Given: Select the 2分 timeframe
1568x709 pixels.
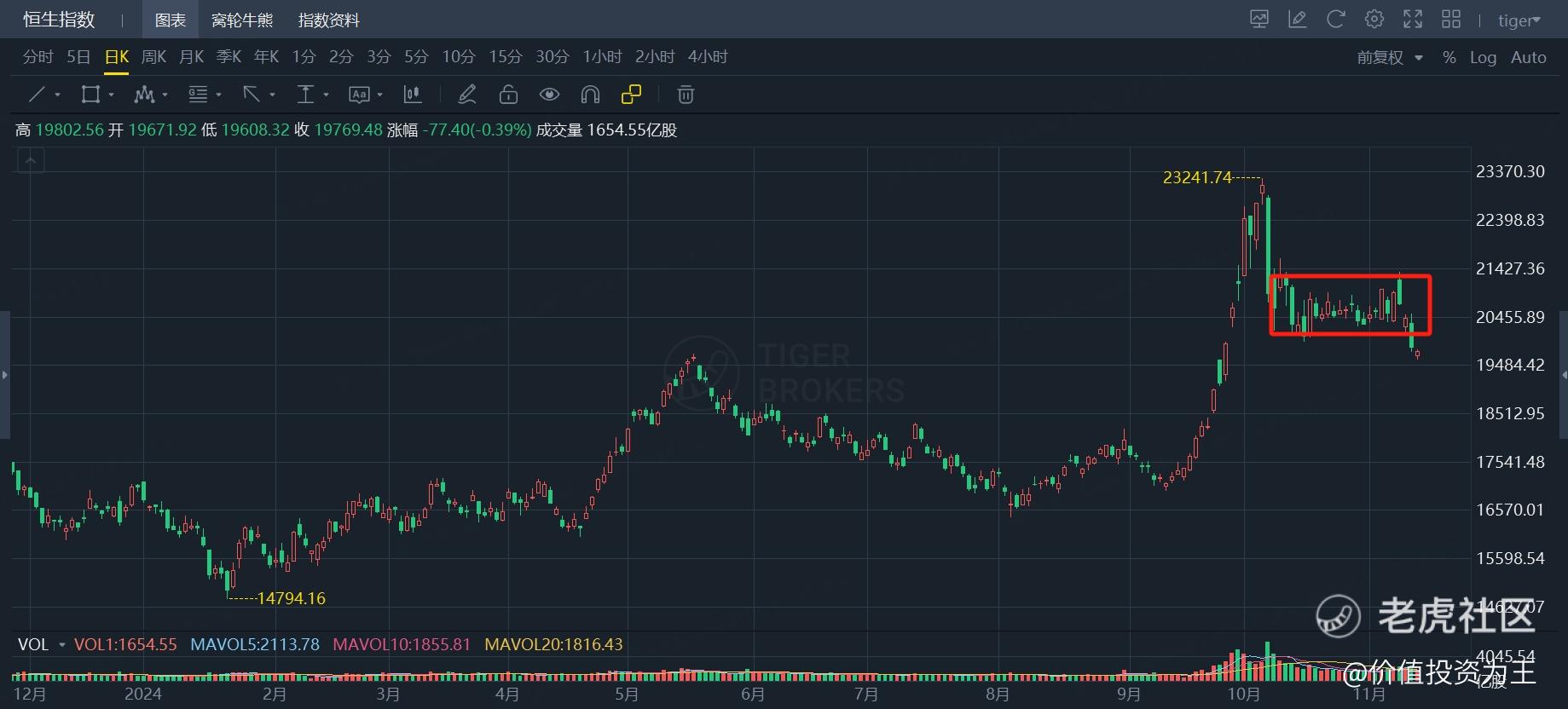Looking at the screenshot, I should click(341, 57).
